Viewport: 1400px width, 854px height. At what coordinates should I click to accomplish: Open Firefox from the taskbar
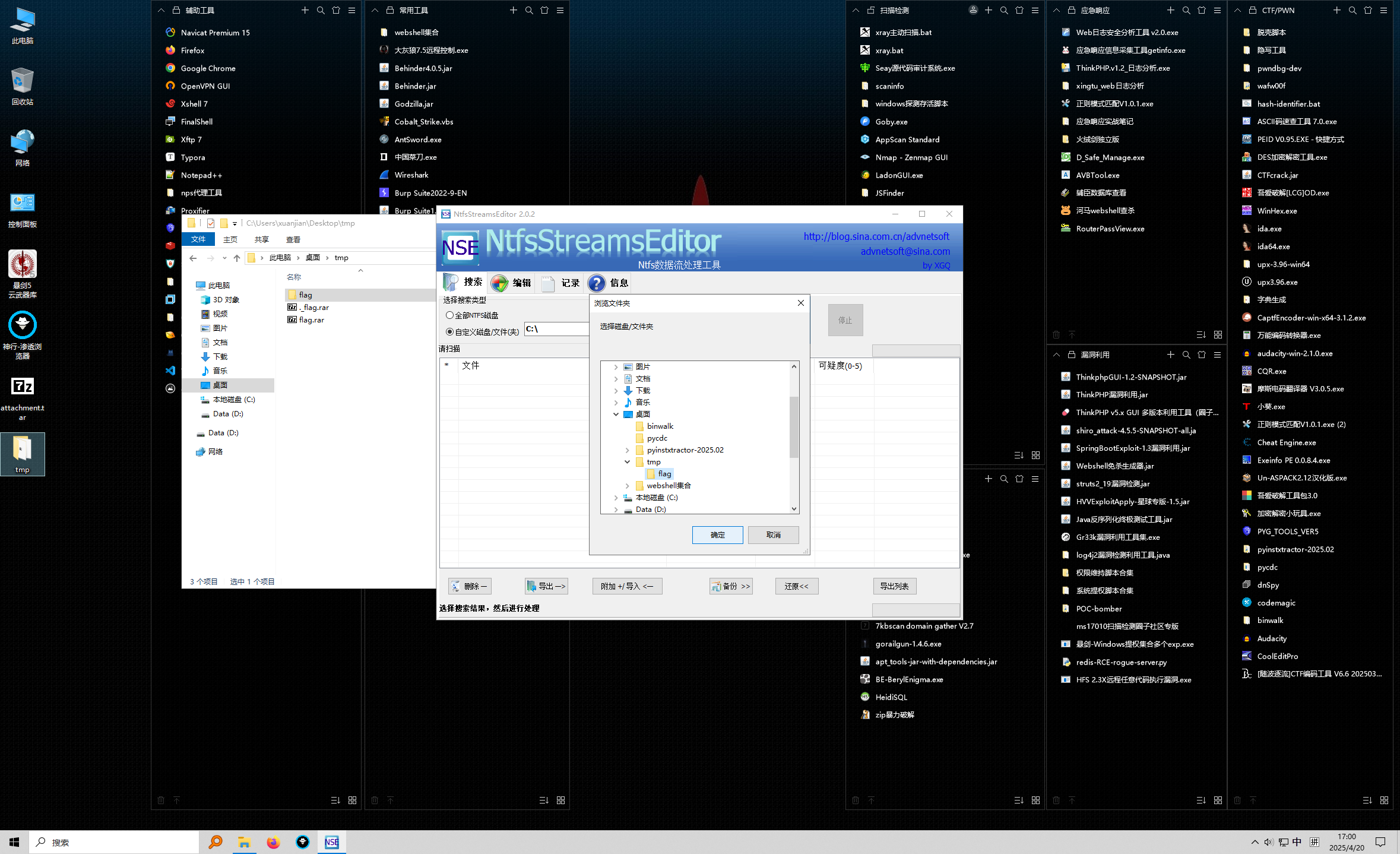click(273, 842)
